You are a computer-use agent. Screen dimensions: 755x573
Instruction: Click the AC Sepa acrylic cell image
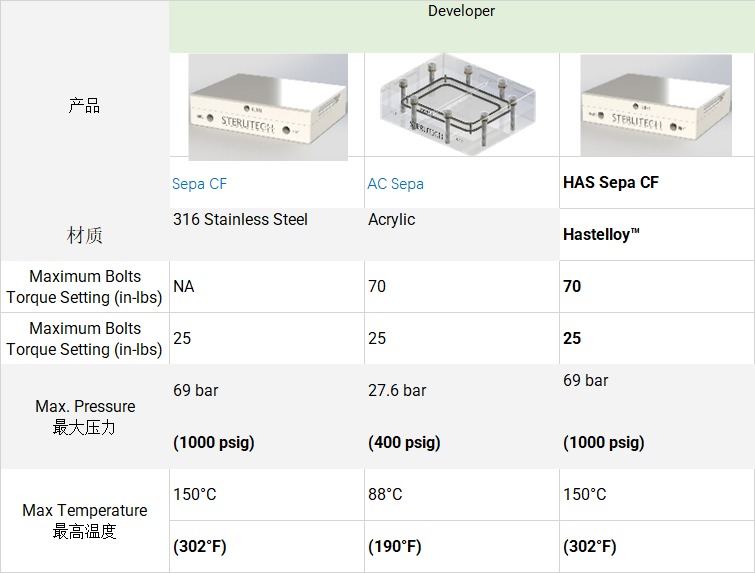[x=458, y=104]
